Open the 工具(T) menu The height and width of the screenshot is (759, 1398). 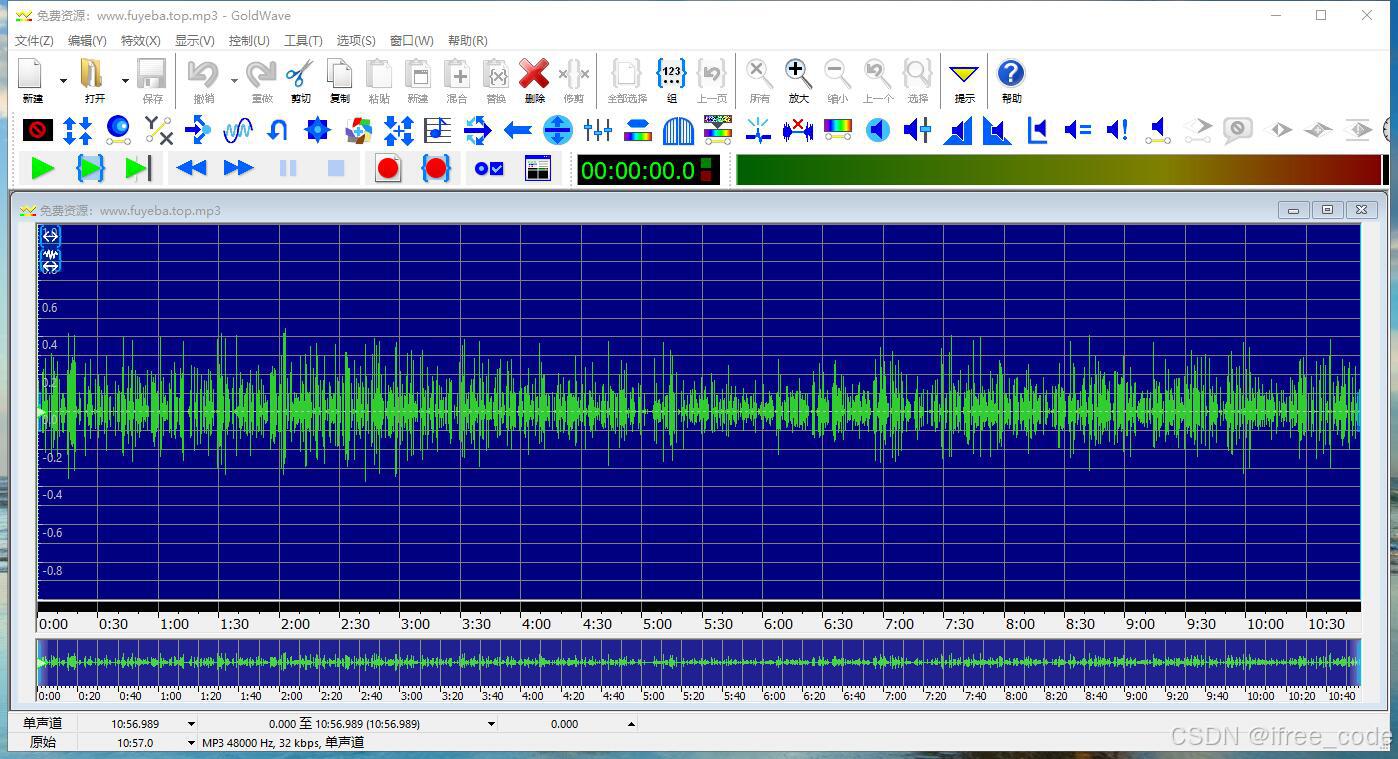tap(303, 41)
